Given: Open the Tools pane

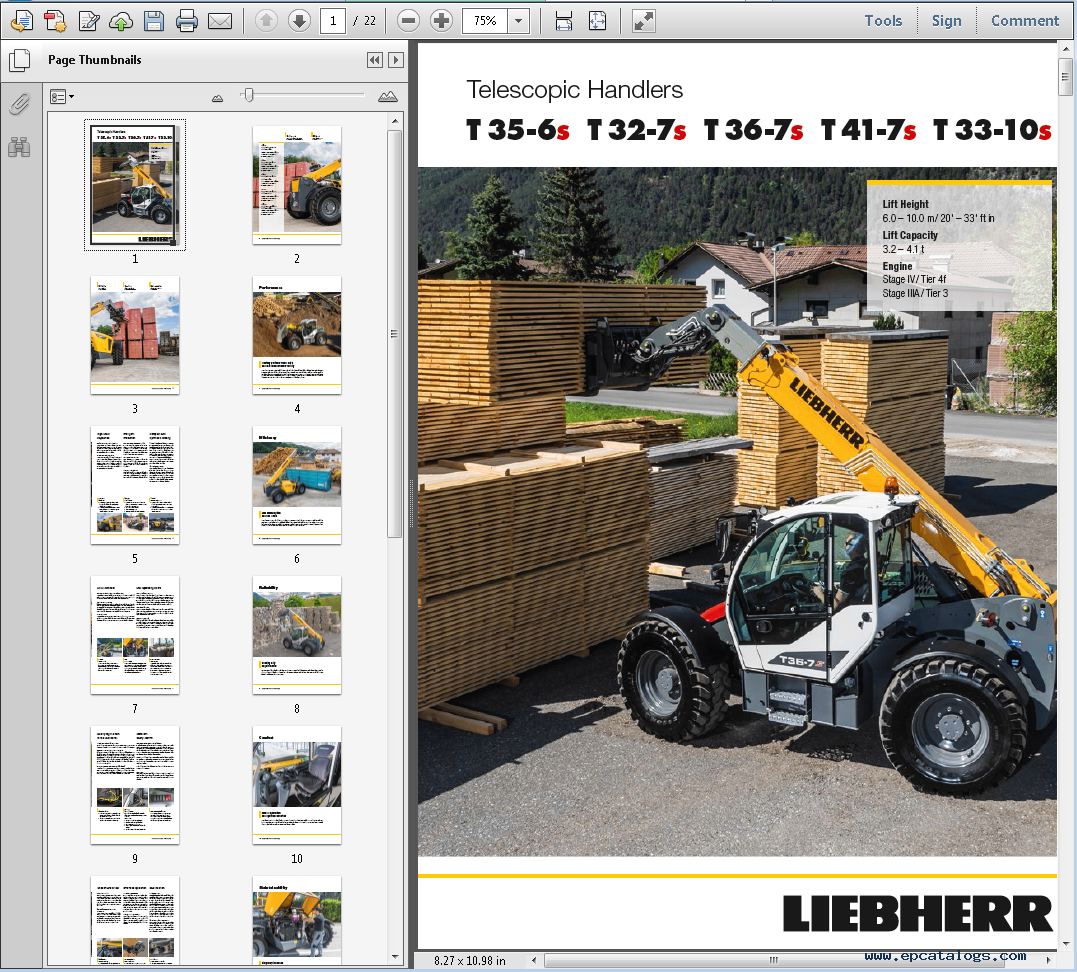Looking at the screenshot, I should (x=883, y=21).
